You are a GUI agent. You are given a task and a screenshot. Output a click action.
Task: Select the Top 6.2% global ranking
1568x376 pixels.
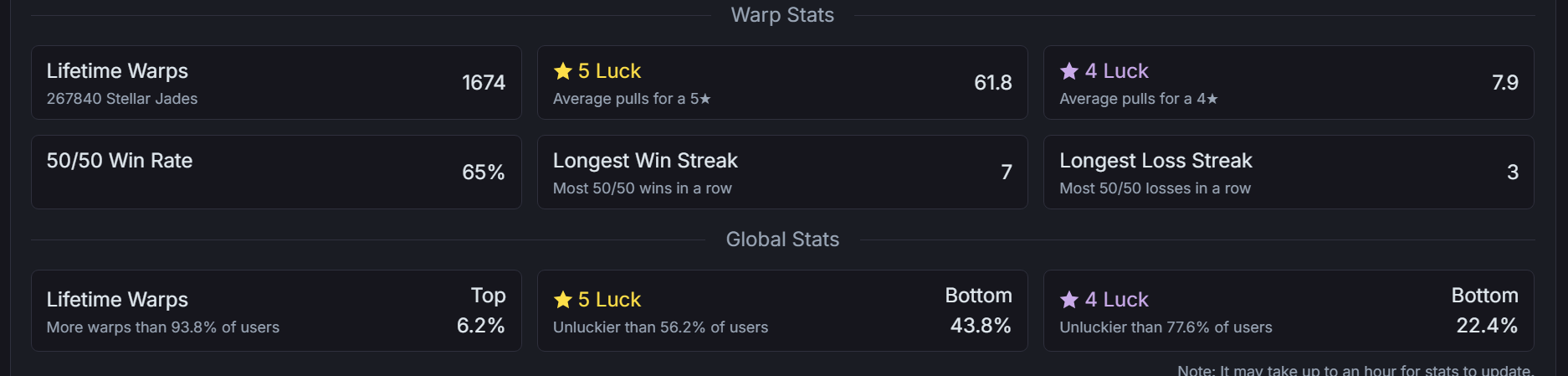pyautogui.click(x=481, y=311)
